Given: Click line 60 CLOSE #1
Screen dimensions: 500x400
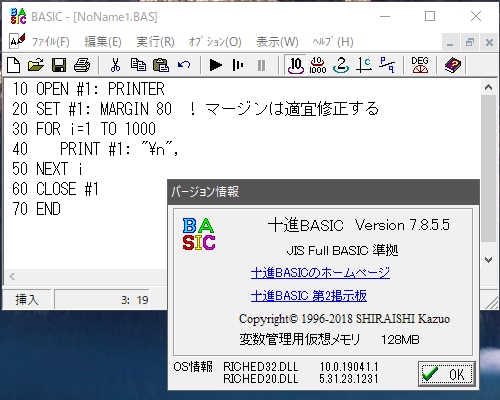Looking at the screenshot, I should pos(55,189).
